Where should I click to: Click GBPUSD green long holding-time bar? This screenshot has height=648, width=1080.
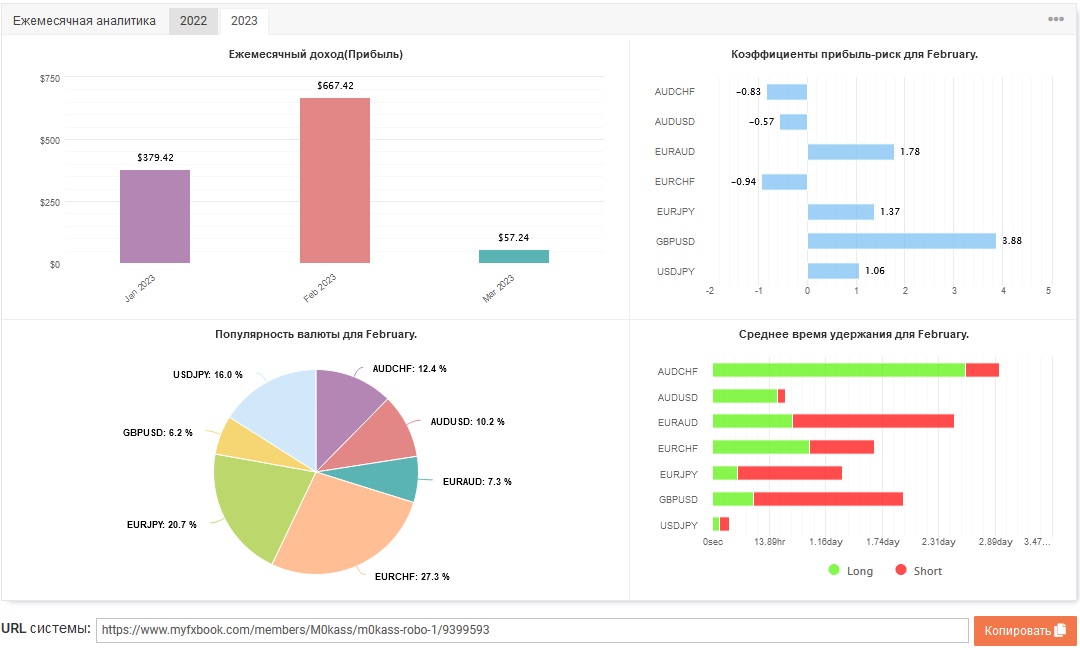click(x=733, y=499)
